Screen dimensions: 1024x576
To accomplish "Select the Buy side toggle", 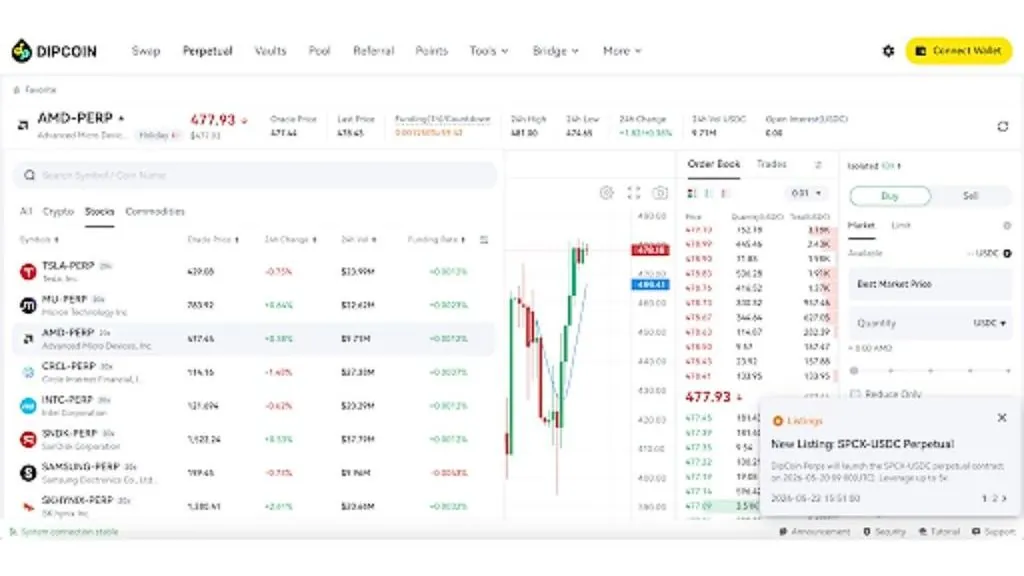I will 890,196.
